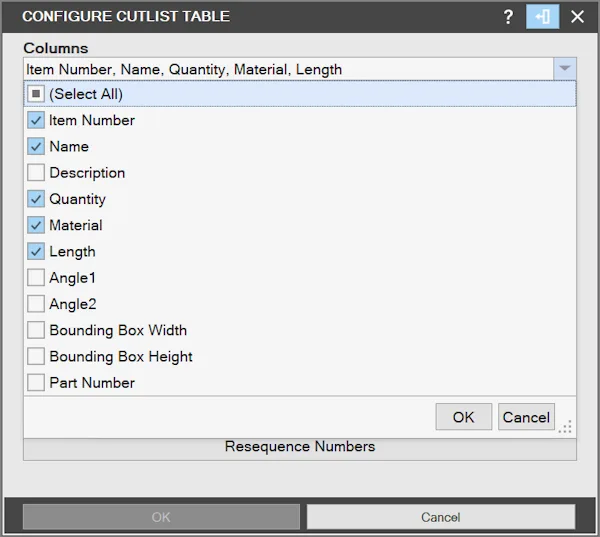Click the bottom dialog Cancel button

441,517
